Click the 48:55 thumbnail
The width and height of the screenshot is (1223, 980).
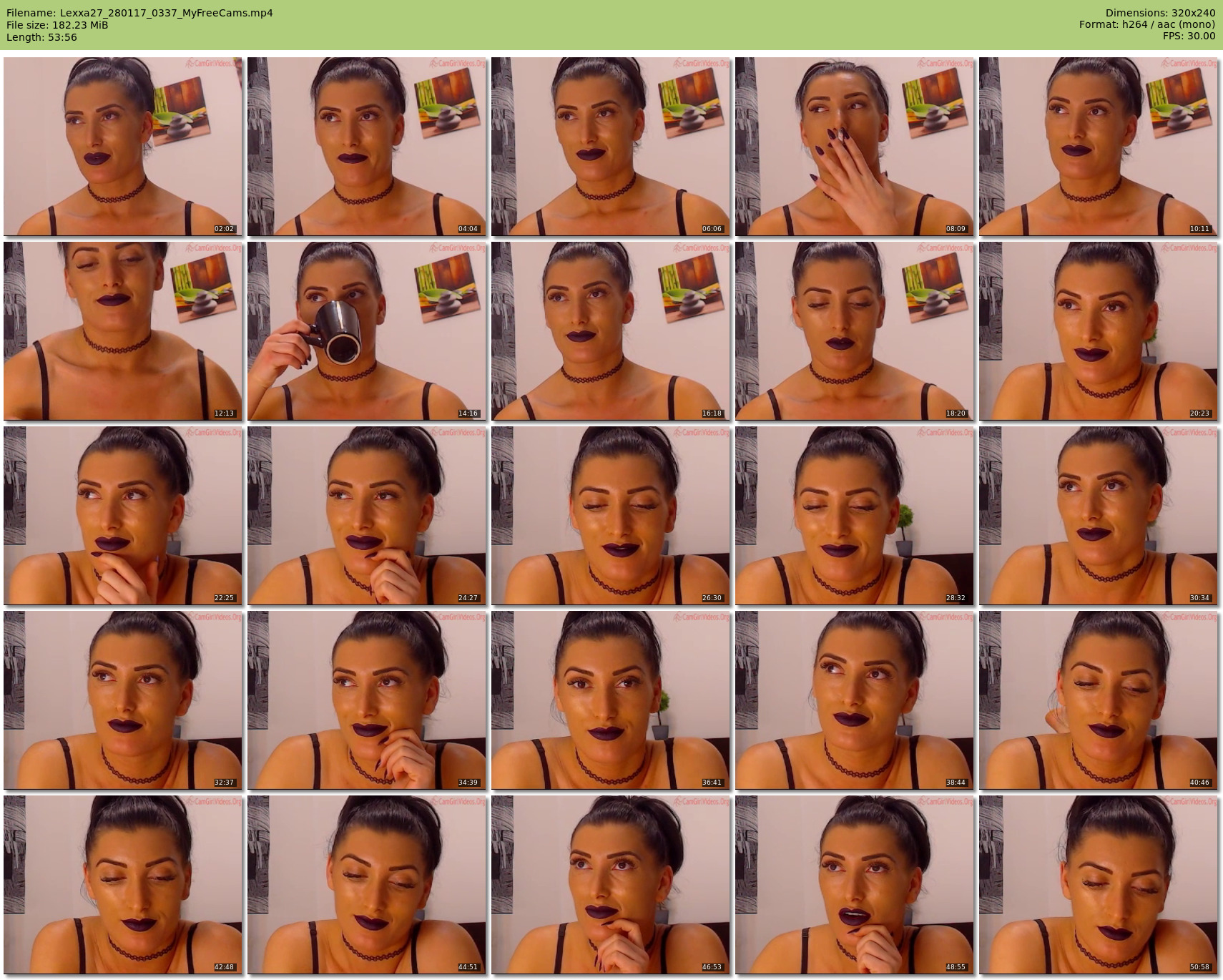[855, 885]
